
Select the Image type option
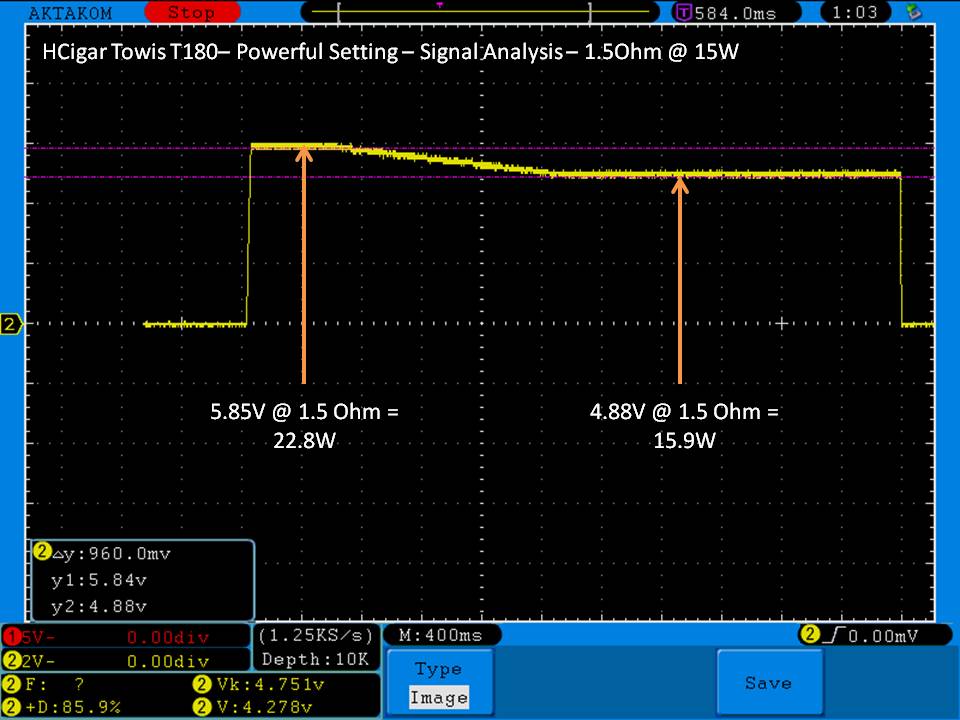(439, 697)
